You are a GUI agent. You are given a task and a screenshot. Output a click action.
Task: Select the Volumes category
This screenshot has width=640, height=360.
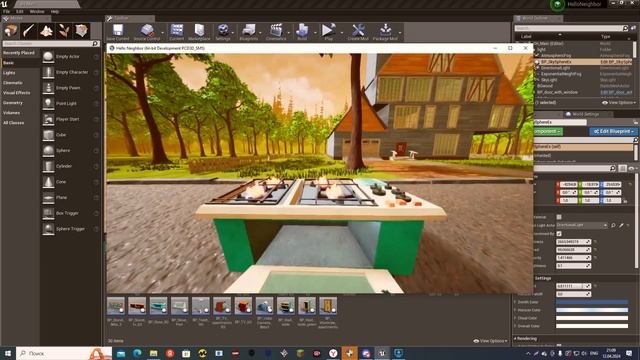[x=11, y=113]
